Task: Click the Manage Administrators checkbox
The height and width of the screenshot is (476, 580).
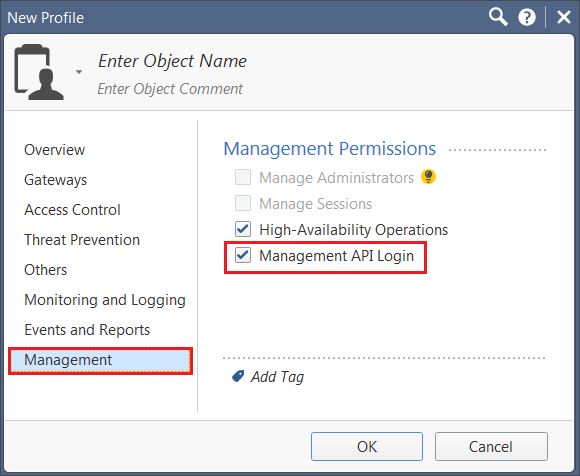Action: tap(243, 177)
